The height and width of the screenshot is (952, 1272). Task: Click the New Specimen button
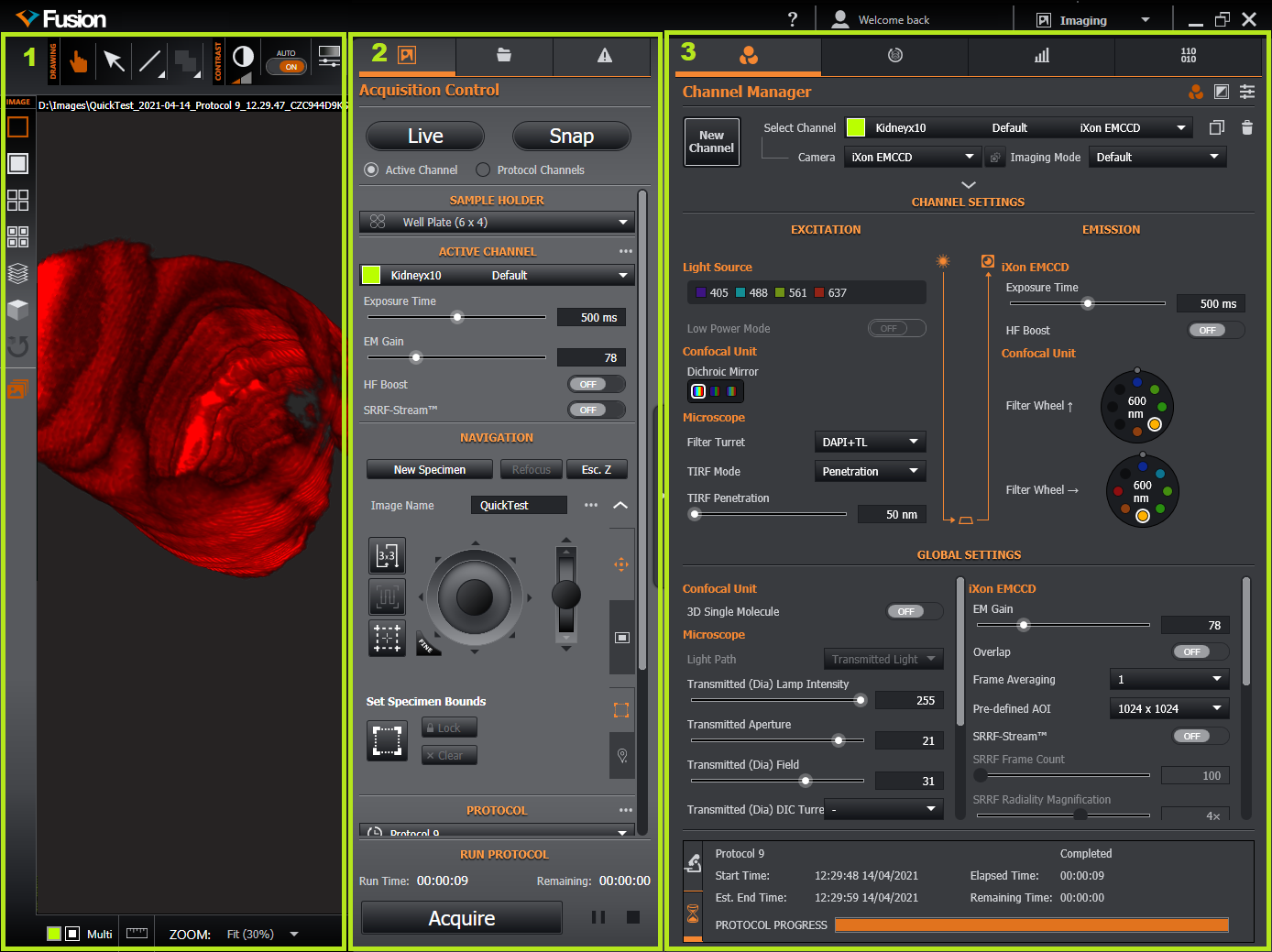[x=430, y=470]
